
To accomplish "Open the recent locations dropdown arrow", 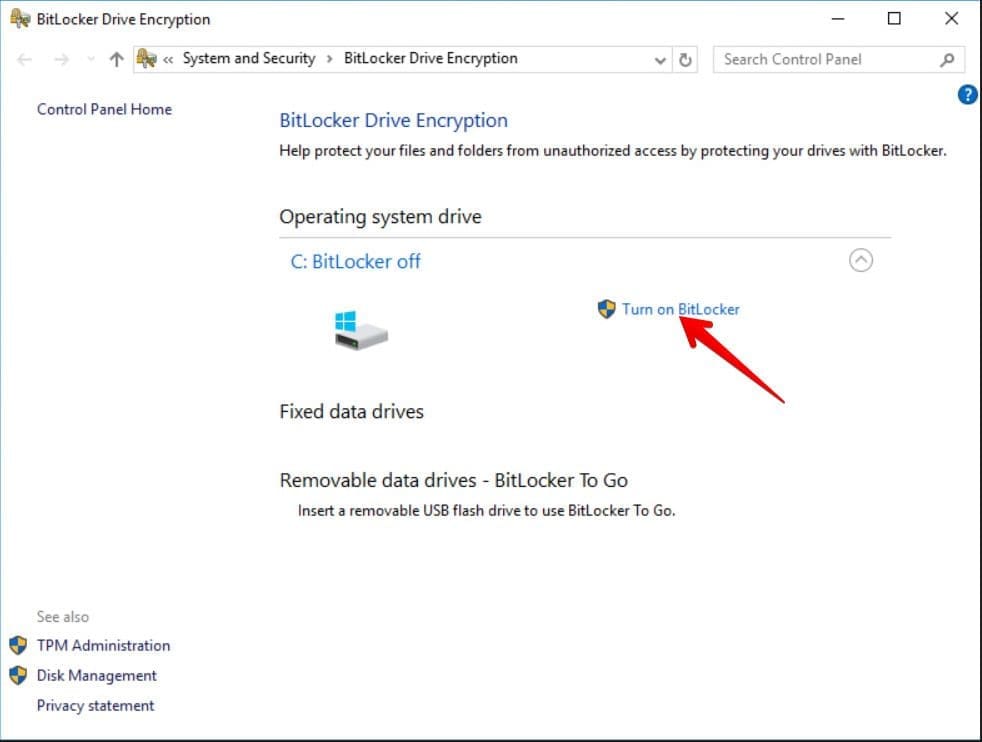I will click(90, 59).
